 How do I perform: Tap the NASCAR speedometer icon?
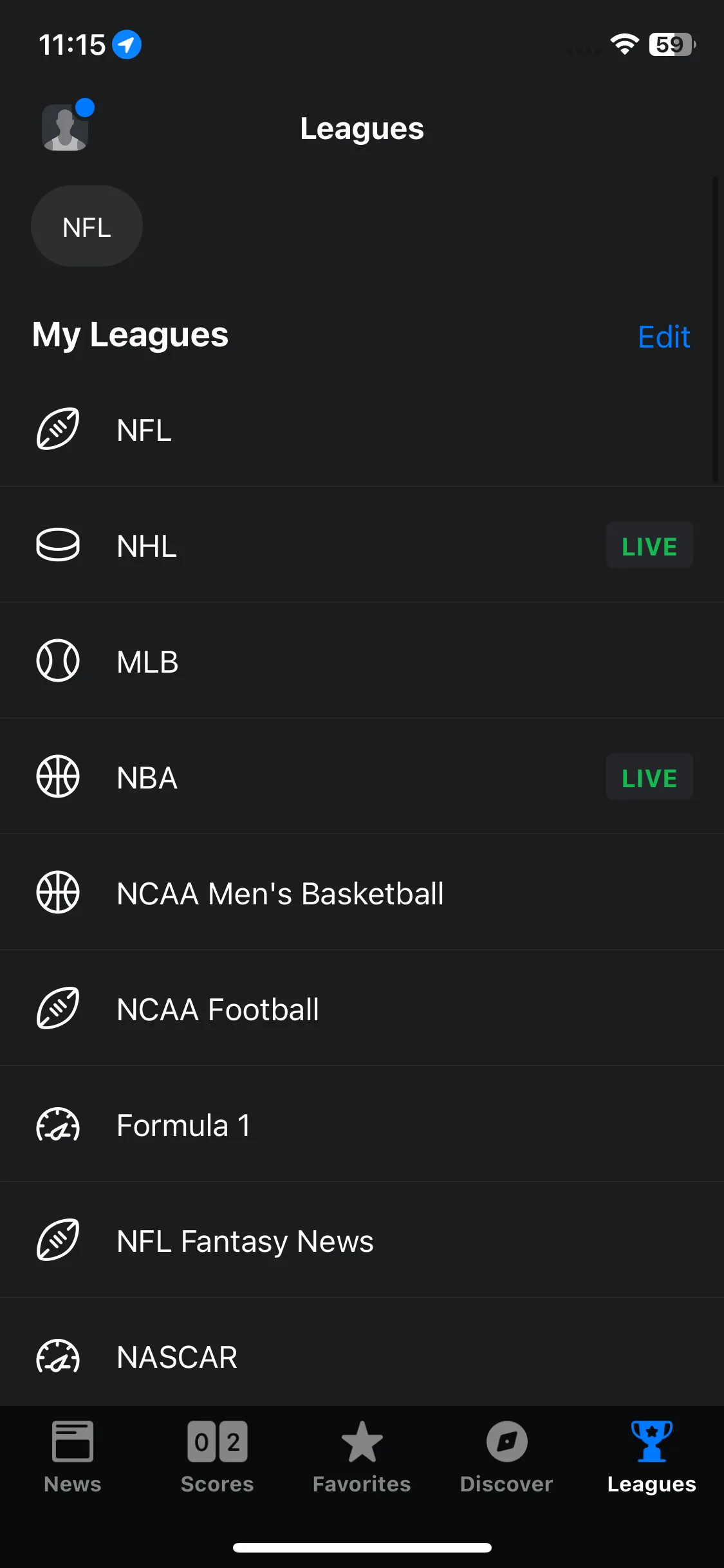coord(58,1356)
